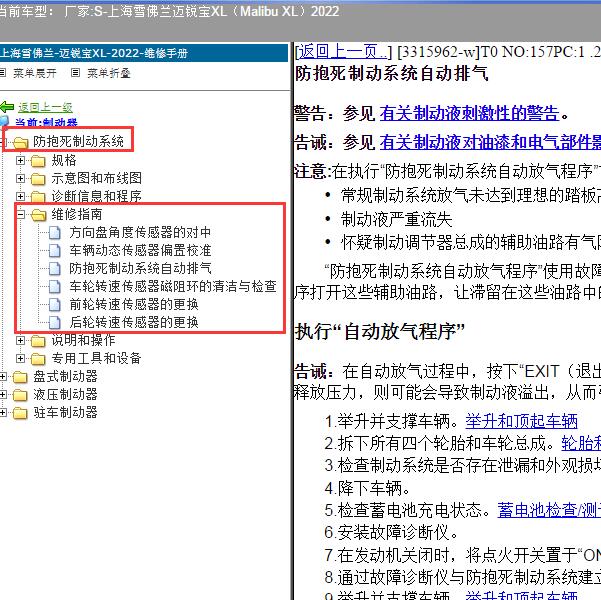The width and height of the screenshot is (601, 600).
Task: Expand 盘式制动器 folder
Action: 3,376
